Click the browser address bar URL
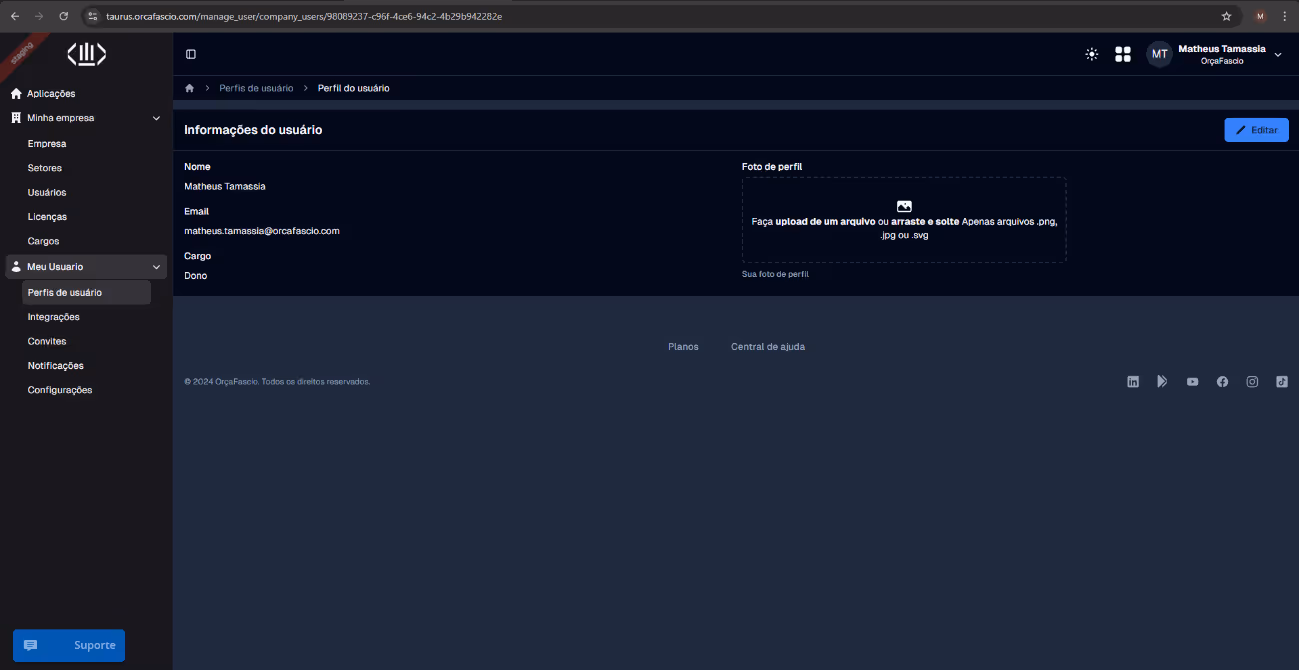1299x670 pixels. tap(304, 16)
